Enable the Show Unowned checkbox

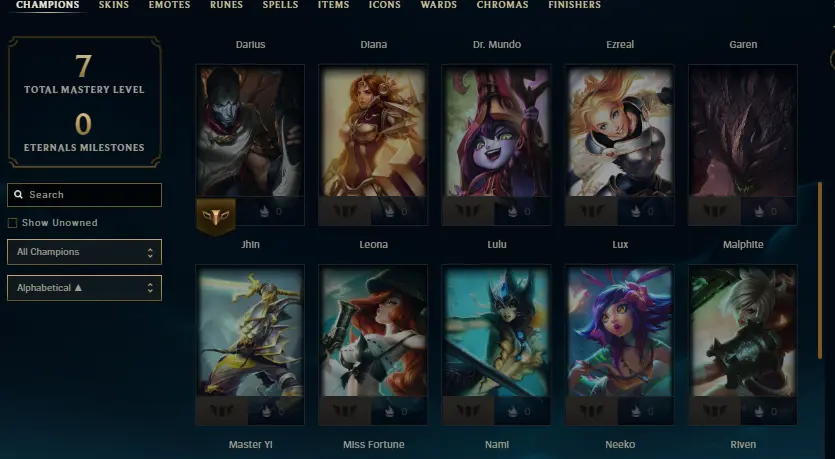pyautogui.click(x=12, y=223)
